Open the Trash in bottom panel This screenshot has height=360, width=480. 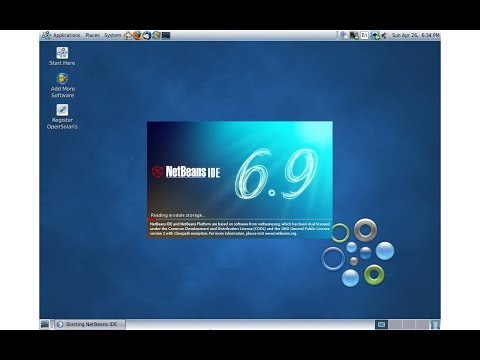(435, 324)
